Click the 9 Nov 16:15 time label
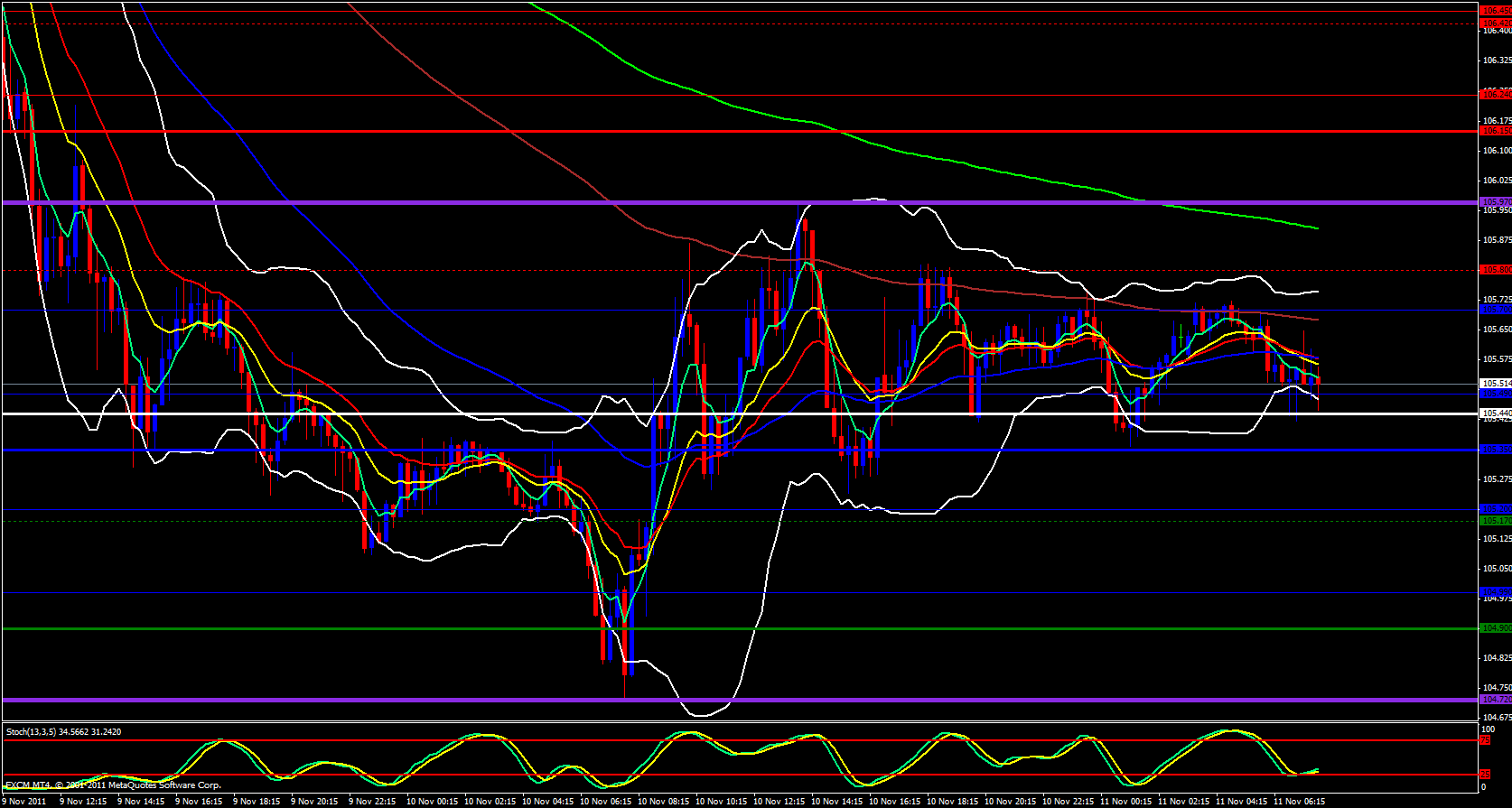The height and width of the screenshot is (808, 1512). pyautogui.click(x=200, y=801)
